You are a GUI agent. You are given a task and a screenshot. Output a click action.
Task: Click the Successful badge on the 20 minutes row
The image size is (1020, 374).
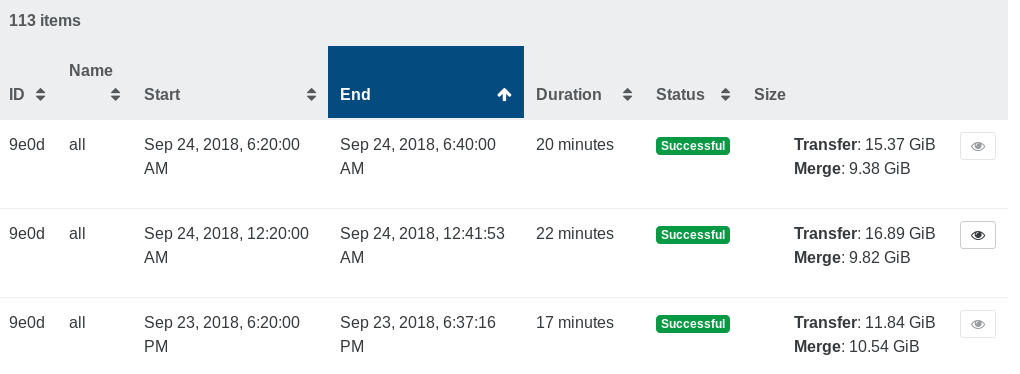693,146
